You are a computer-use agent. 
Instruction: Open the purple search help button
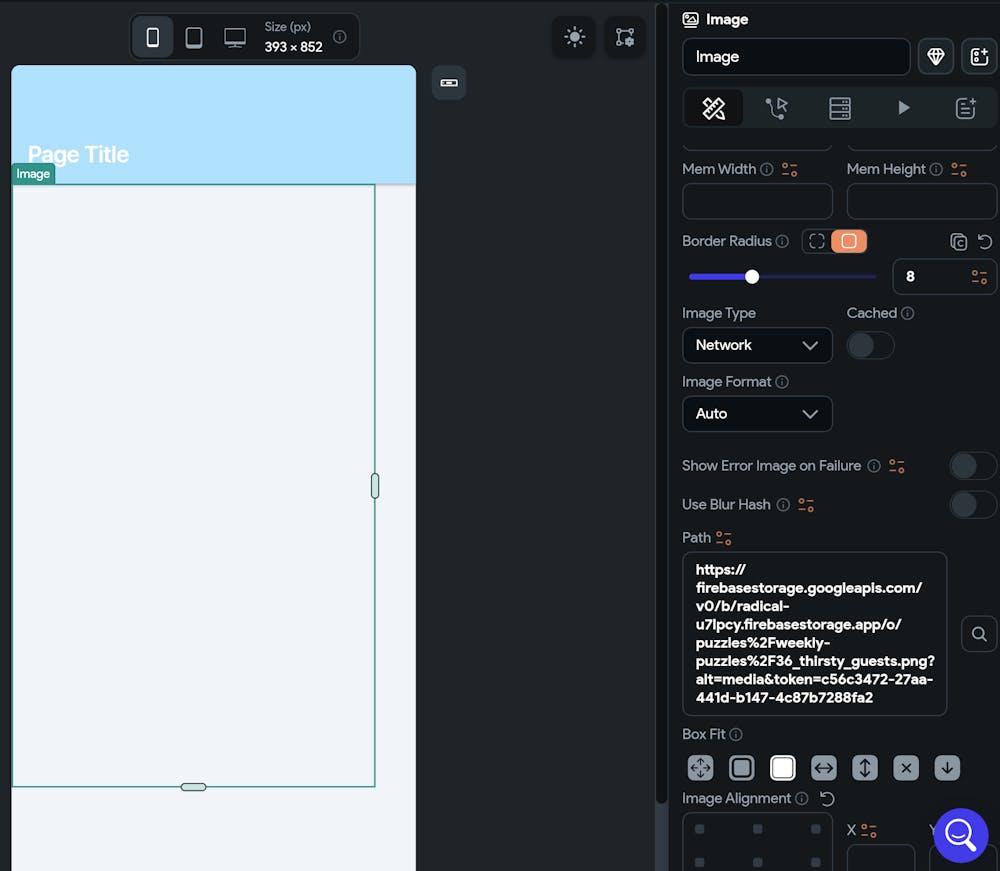(x=960, y=835)
